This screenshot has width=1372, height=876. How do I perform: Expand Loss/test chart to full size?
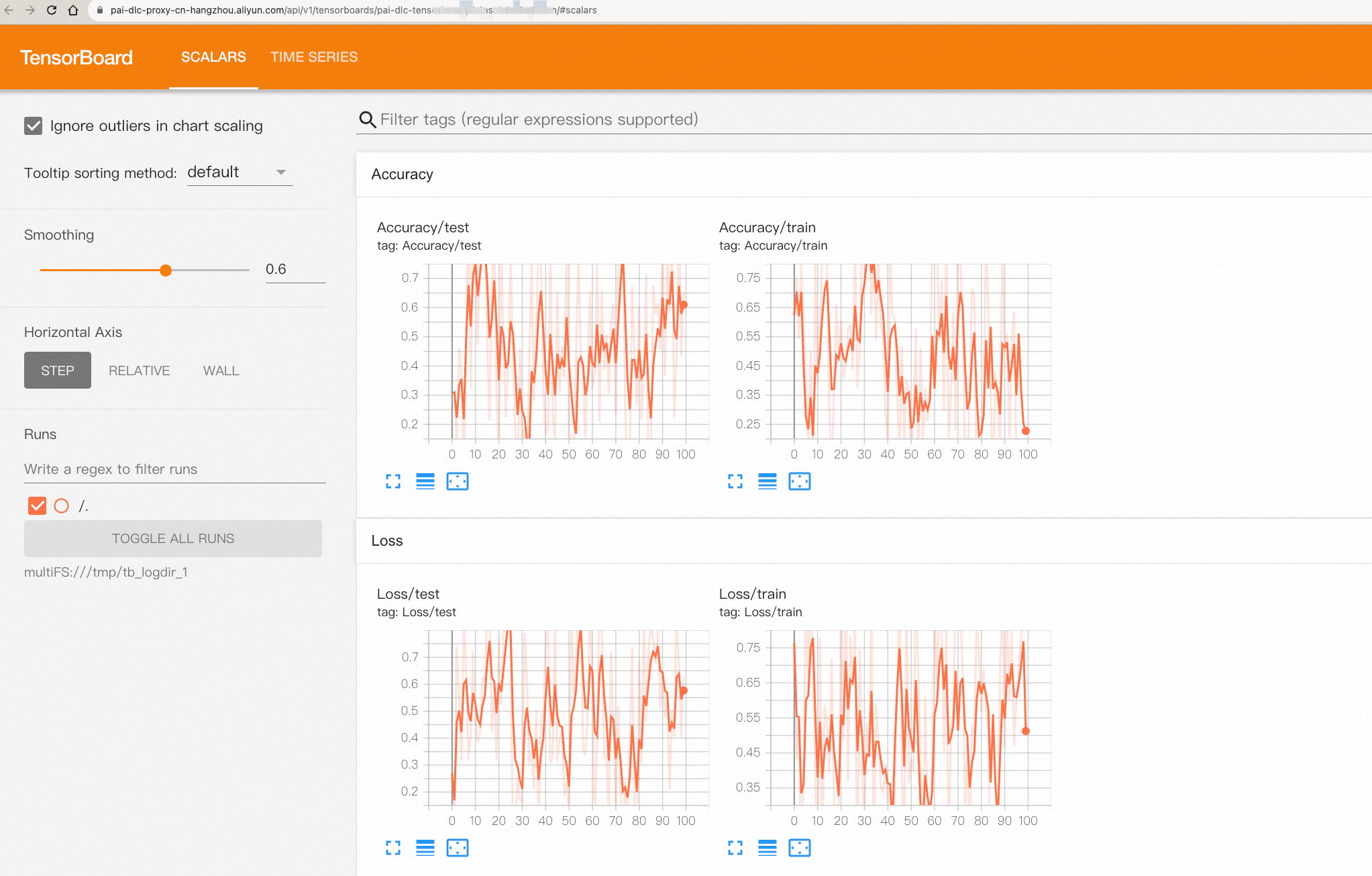(393, 848)
